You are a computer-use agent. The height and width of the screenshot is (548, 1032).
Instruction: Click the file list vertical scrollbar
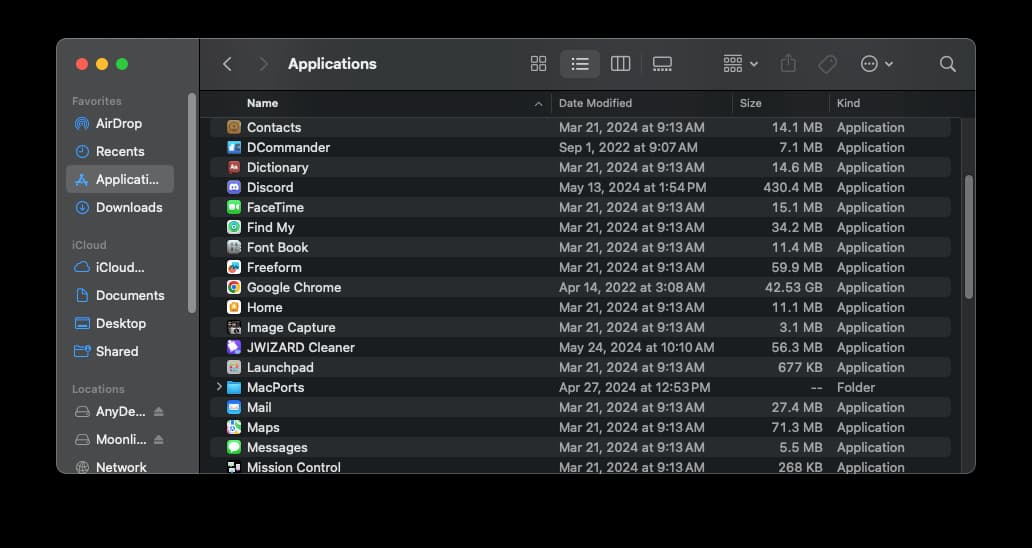[x=968, y=237]
